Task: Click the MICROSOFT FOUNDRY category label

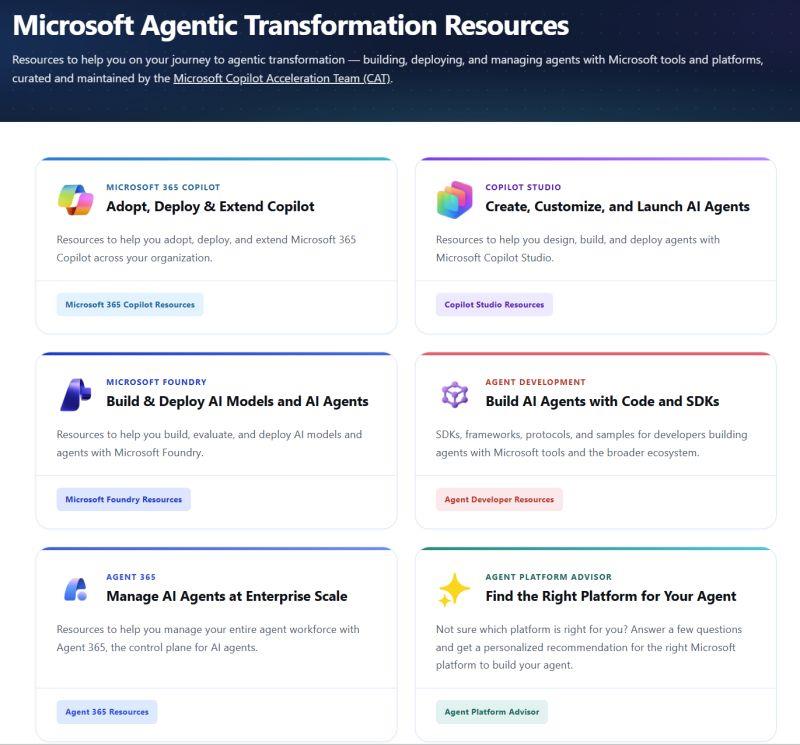Action: pos(157,382)
